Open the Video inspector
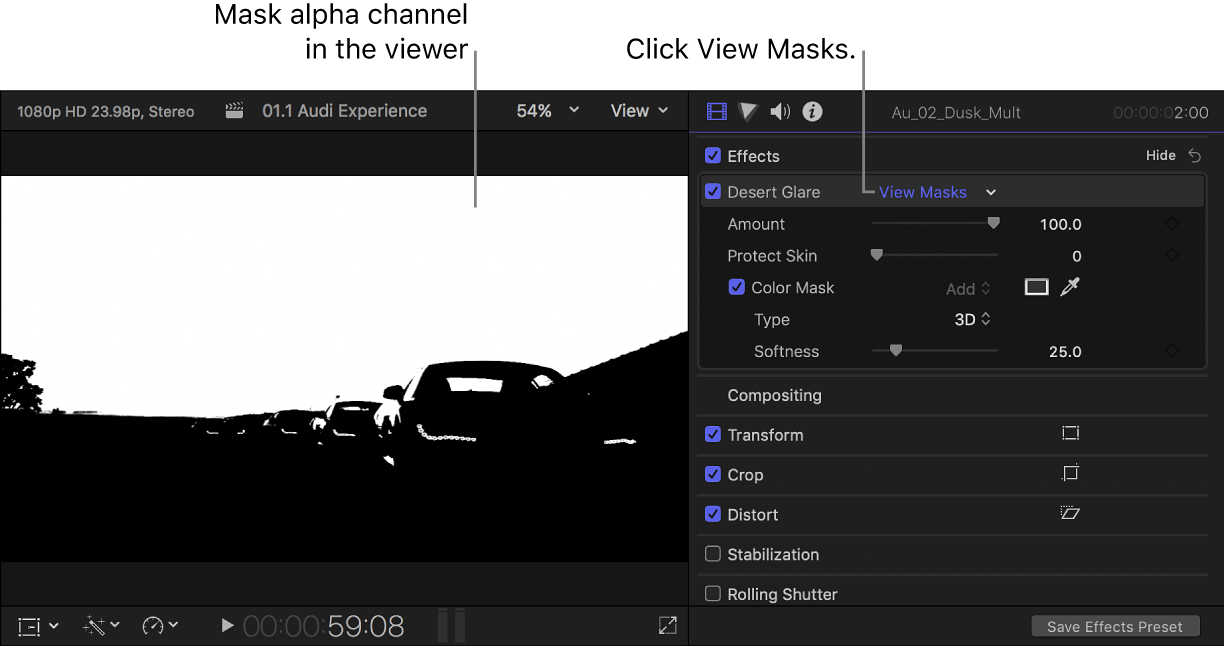Screen dimensions: 1224x646 (716, 111)
